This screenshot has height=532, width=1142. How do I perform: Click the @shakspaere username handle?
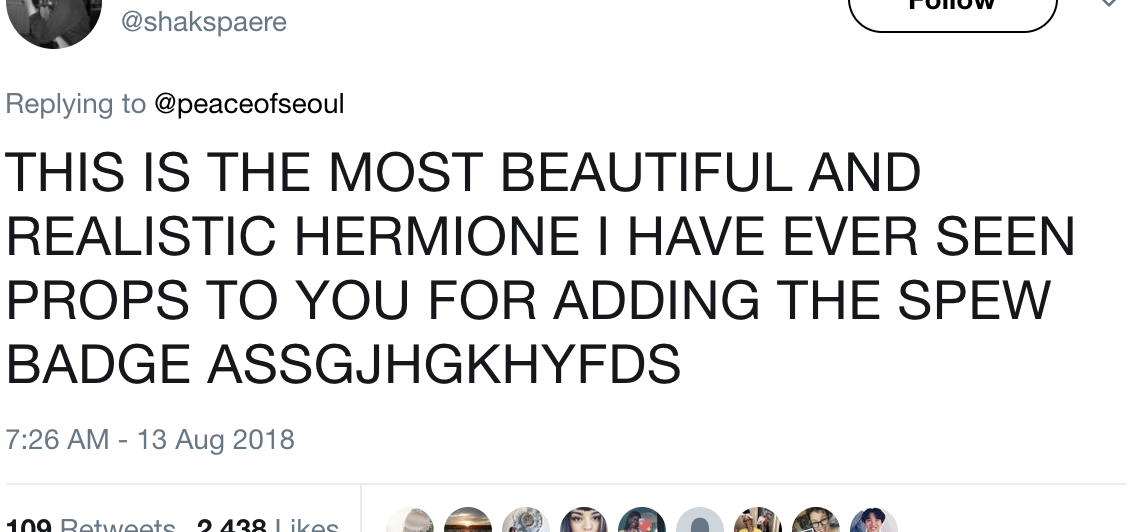pyautogui.click(x=203, y=20)
